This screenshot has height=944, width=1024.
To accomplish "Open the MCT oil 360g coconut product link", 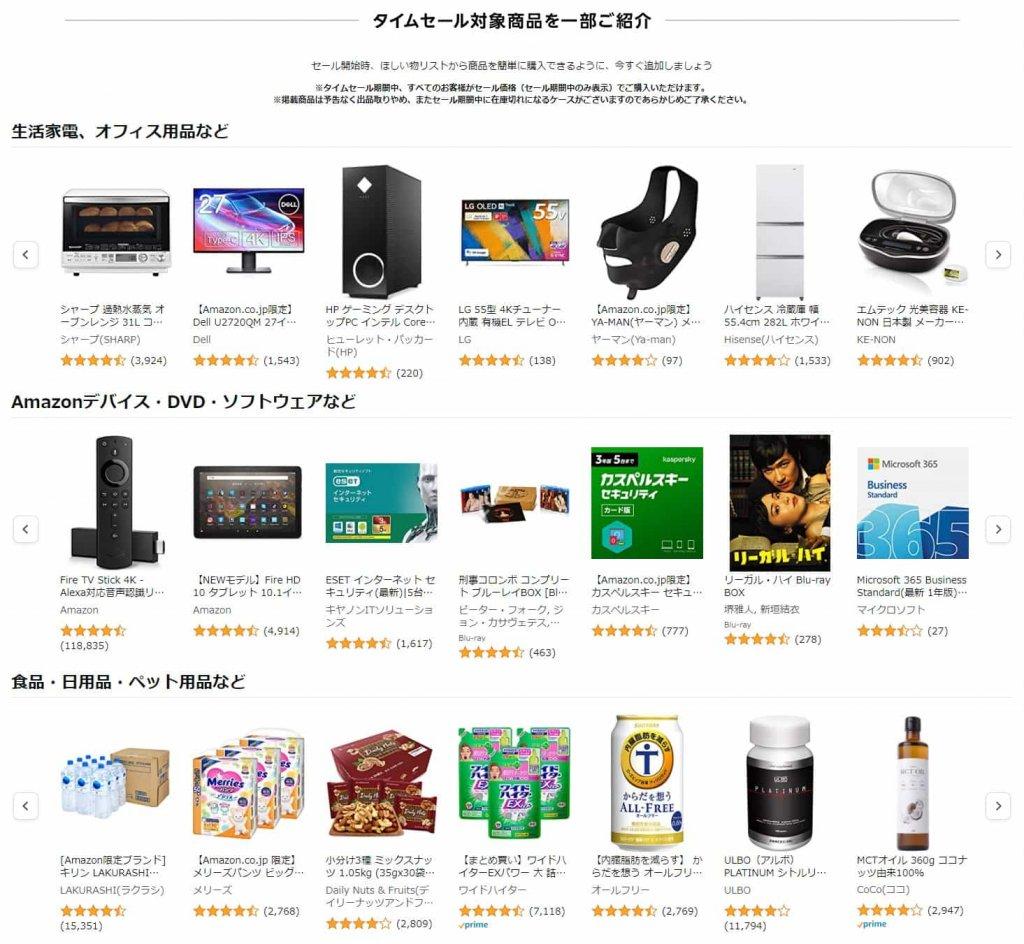I will tap(912, 866).
